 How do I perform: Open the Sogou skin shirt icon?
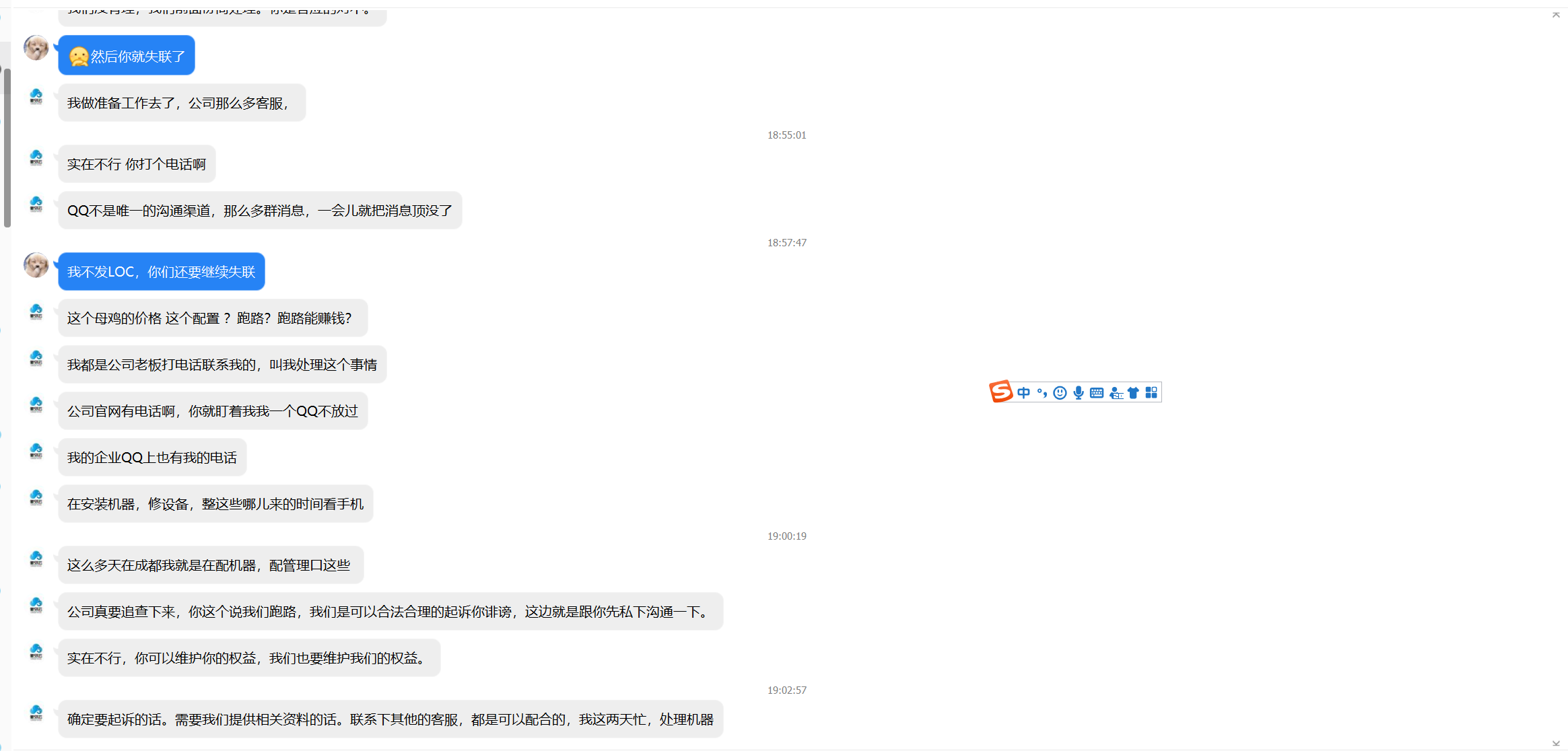tap(1133, 393)
